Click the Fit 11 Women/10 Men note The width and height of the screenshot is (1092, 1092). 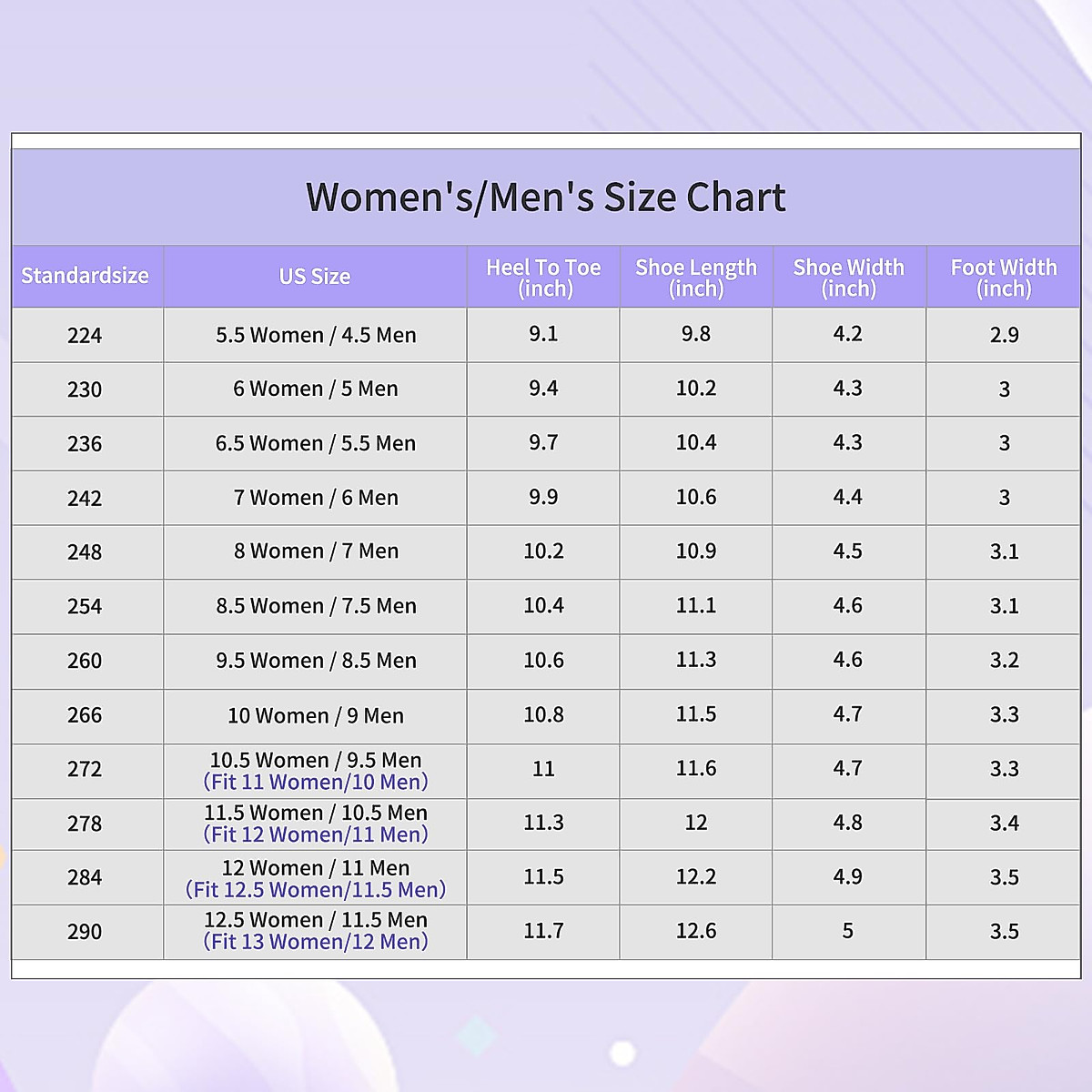coord(316,783)
